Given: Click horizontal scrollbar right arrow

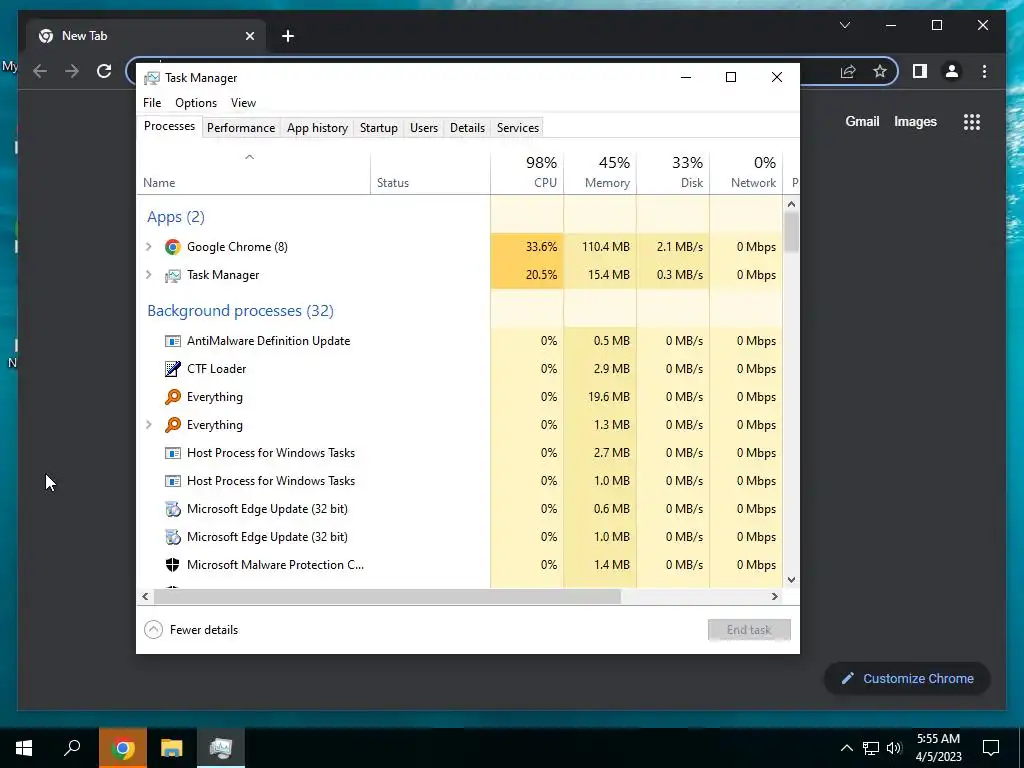Looking at the screenshot, I should click(x=775, y=596).
